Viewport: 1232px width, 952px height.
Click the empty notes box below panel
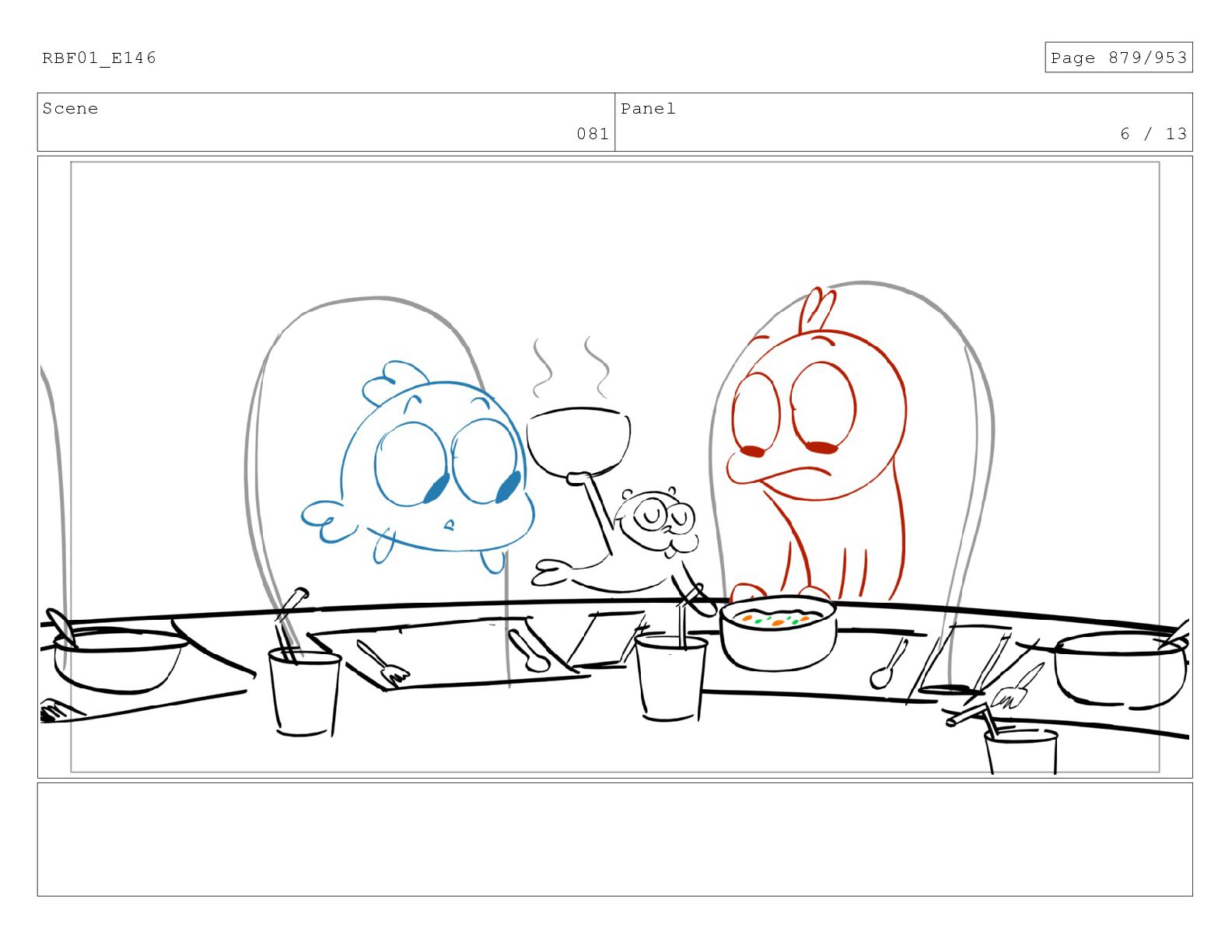(614, 839)
